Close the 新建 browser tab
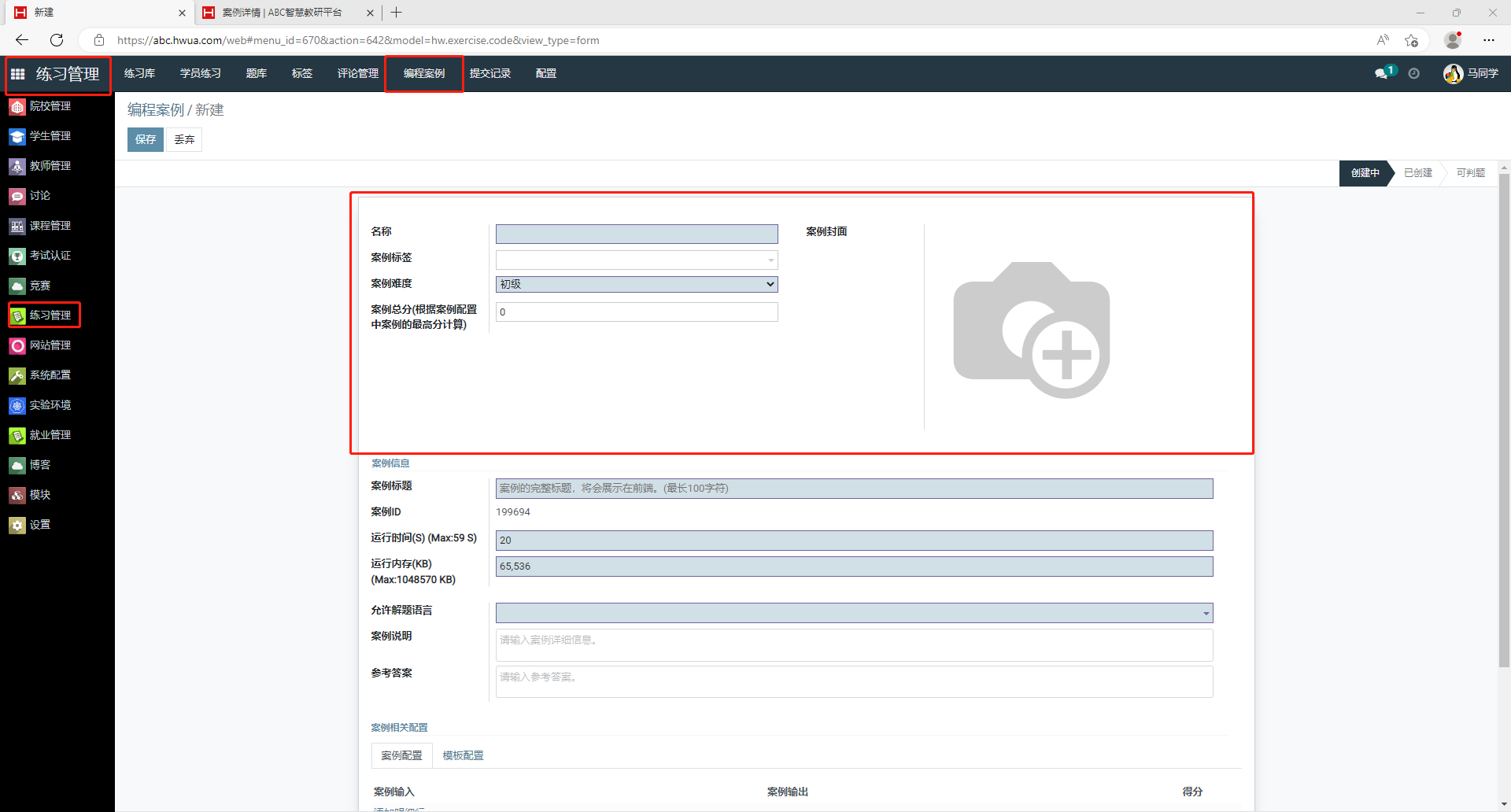The image size is (1511, 812). point(182,13)
